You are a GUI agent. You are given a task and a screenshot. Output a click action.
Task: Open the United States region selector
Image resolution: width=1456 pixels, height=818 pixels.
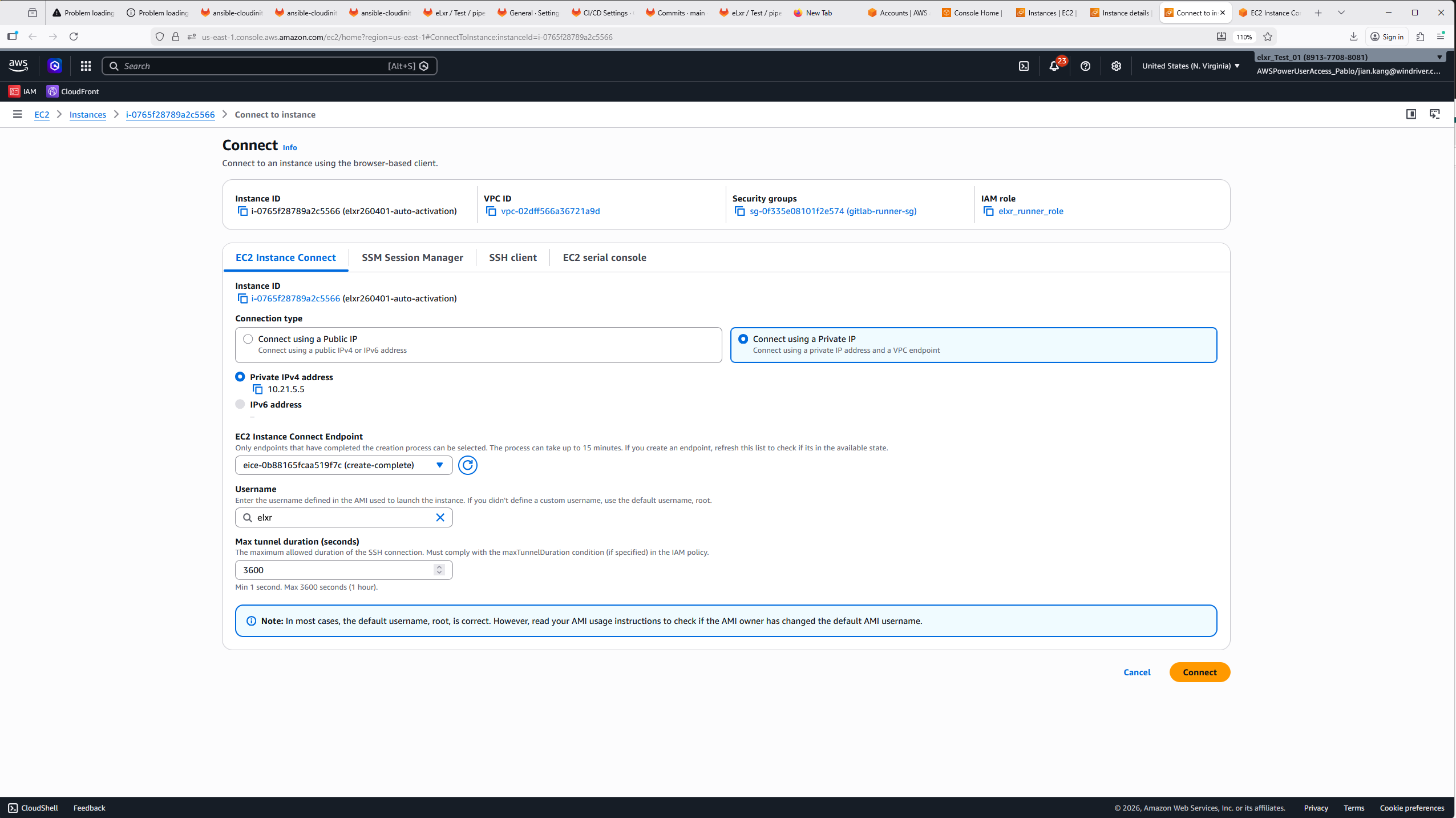pyautogui.click(x=1190, y=66)
